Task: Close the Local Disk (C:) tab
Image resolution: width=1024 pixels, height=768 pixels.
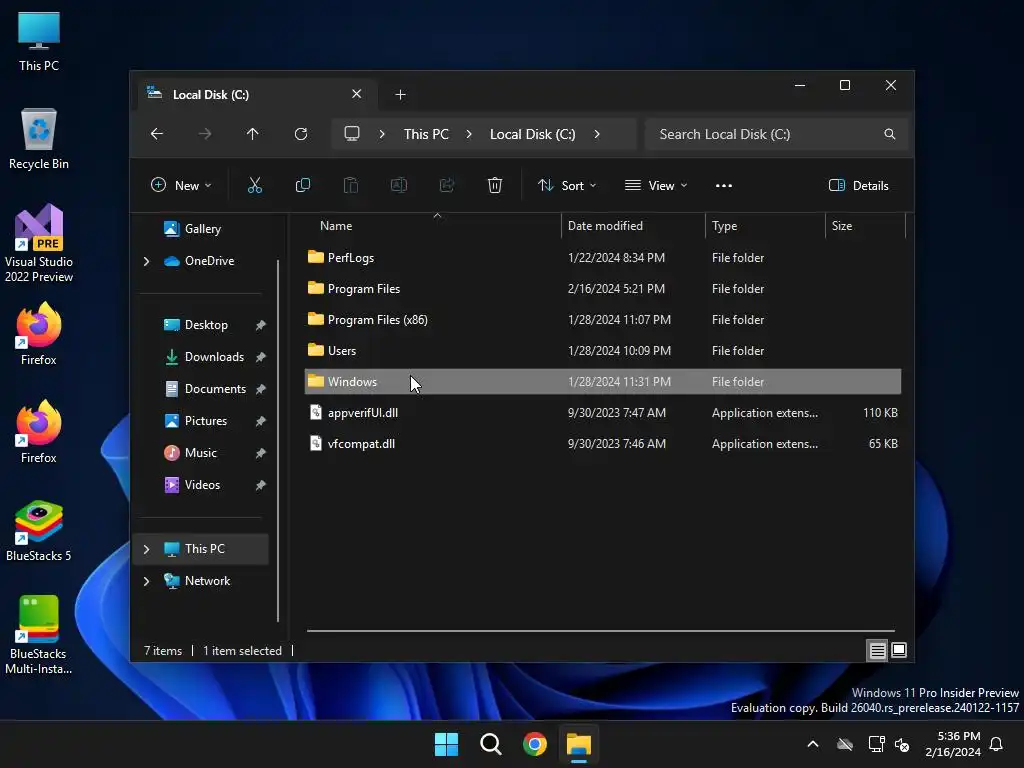Action: click(x=357, y=94)
